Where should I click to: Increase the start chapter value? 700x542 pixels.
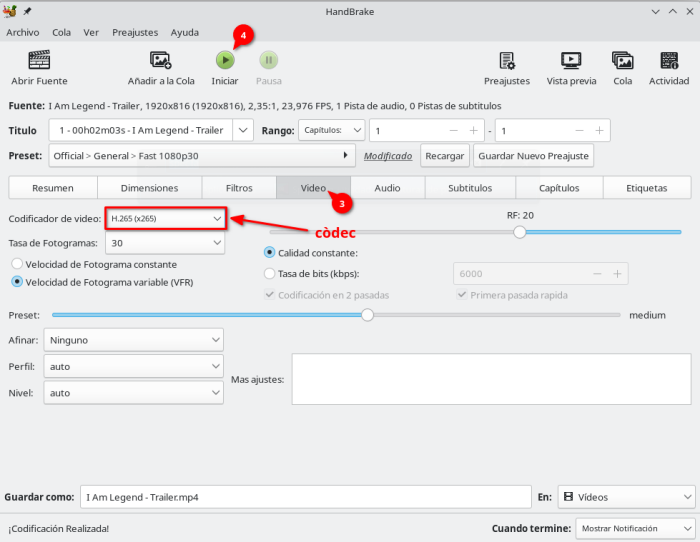coord(474,130)
